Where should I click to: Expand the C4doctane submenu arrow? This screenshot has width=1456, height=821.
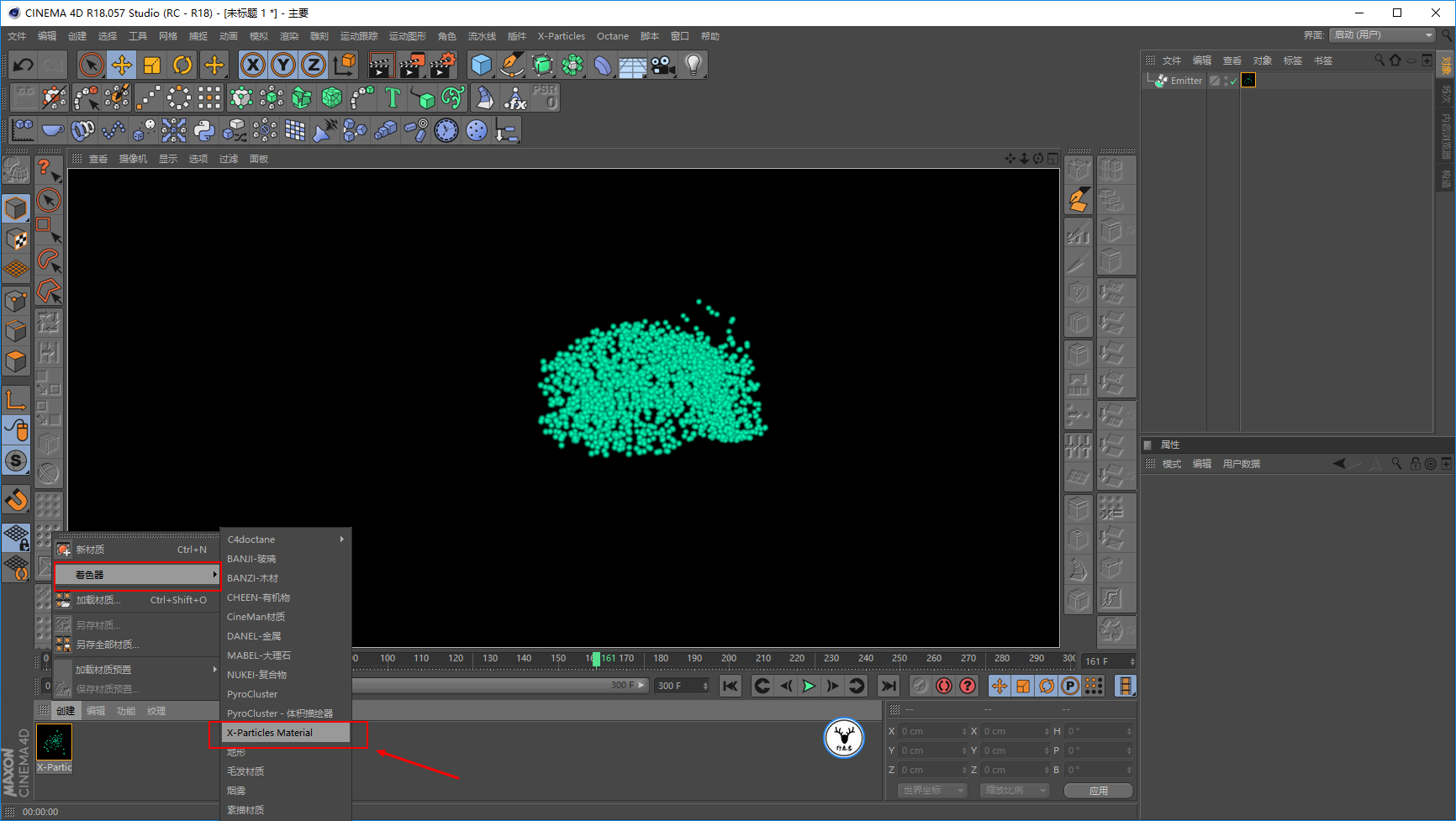click(342, 539)
